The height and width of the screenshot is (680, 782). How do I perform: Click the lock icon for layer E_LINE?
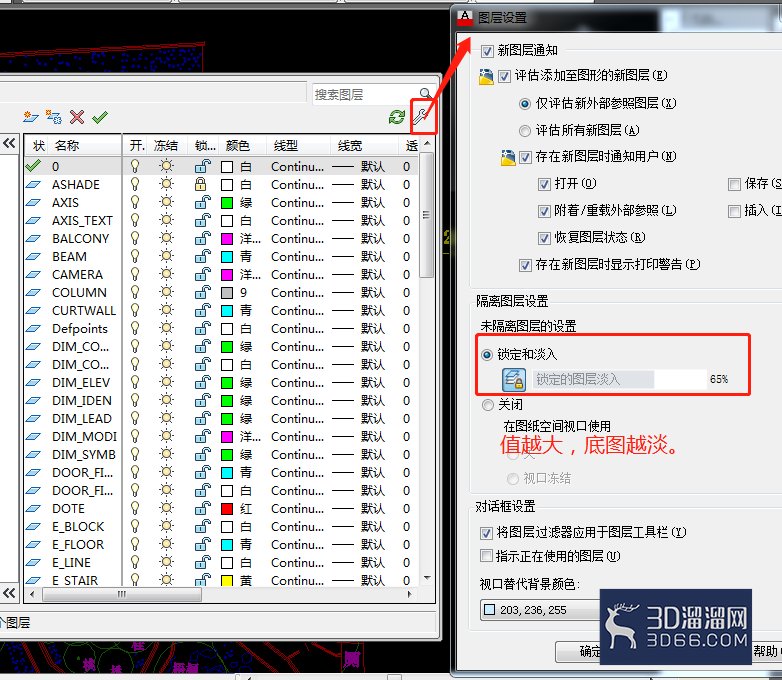pyautogui.click(x=202, y=562)
